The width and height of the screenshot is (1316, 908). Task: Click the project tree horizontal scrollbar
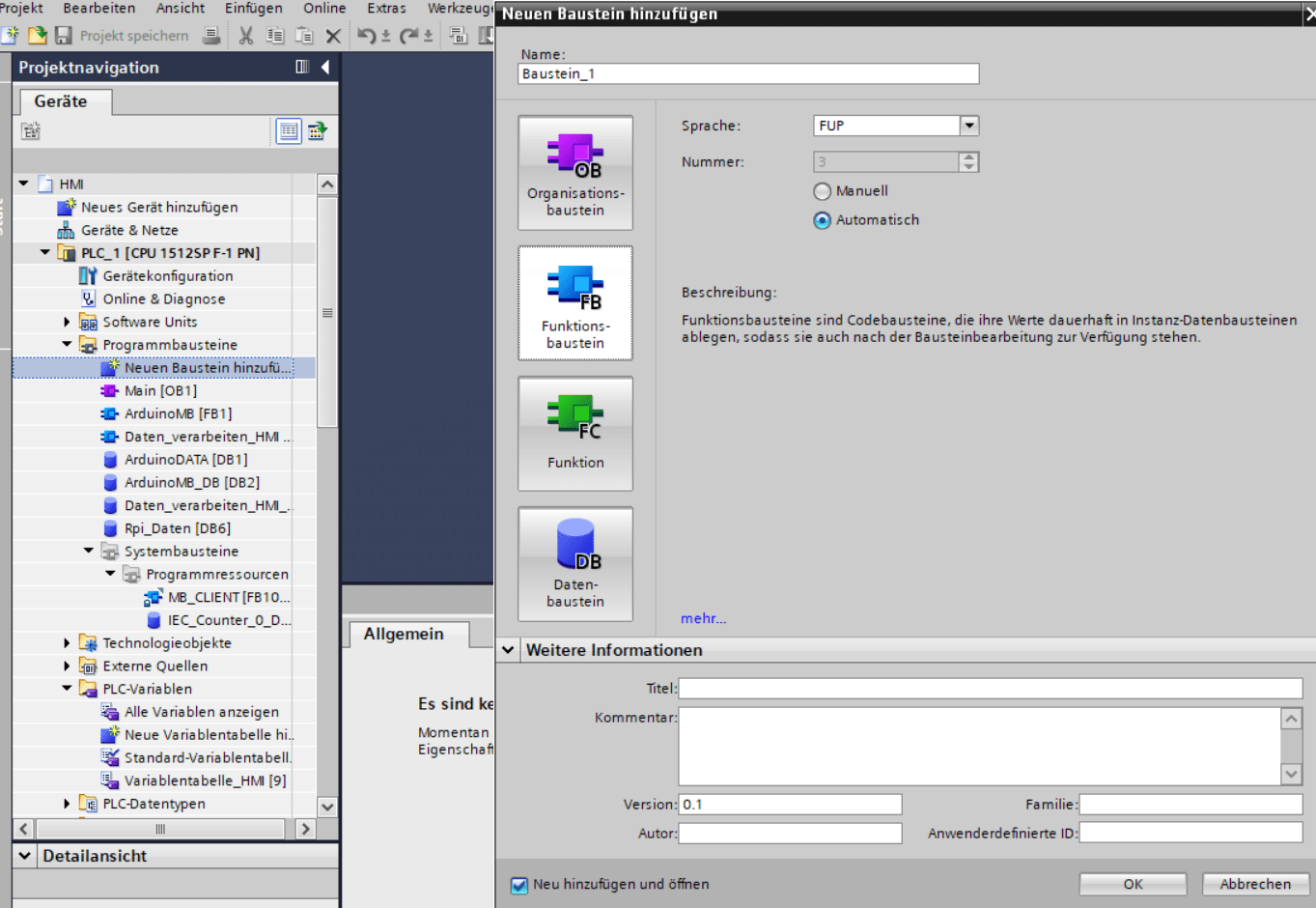[x=160, y=829]
